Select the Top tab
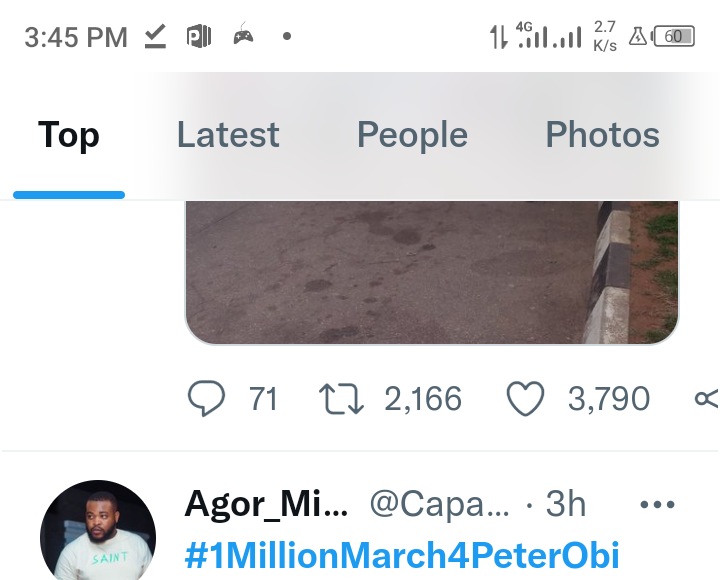Image resolution: width=720 pixels, height=580 pixels. [68, 135]
